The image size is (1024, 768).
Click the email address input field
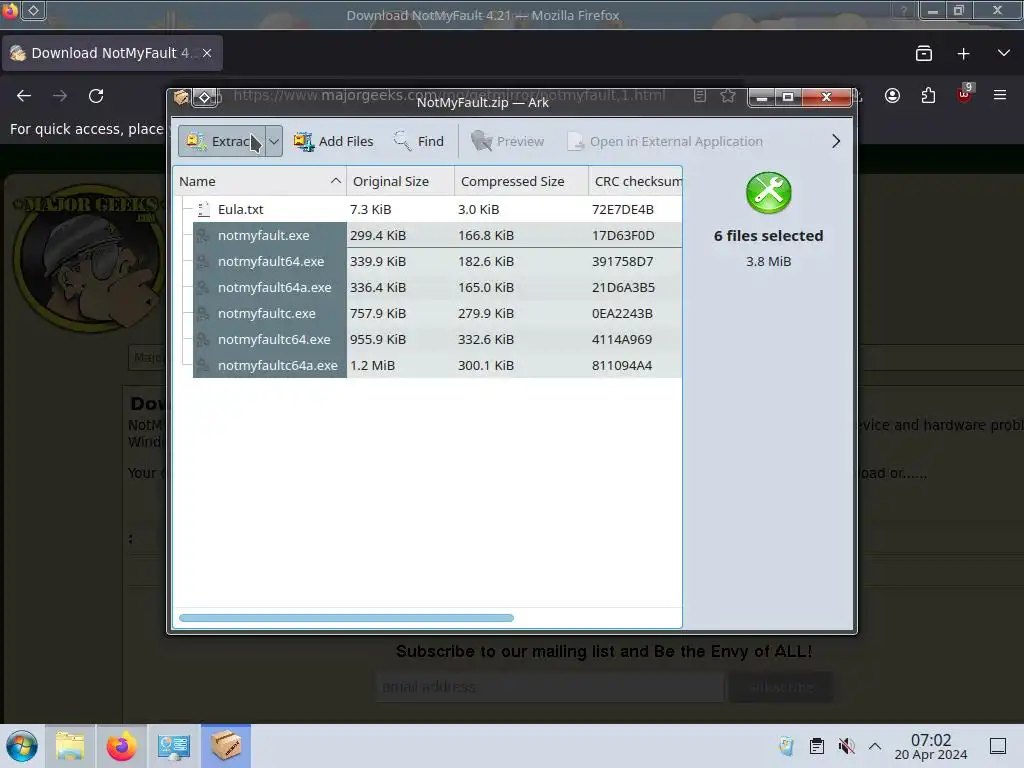point(550,687)
